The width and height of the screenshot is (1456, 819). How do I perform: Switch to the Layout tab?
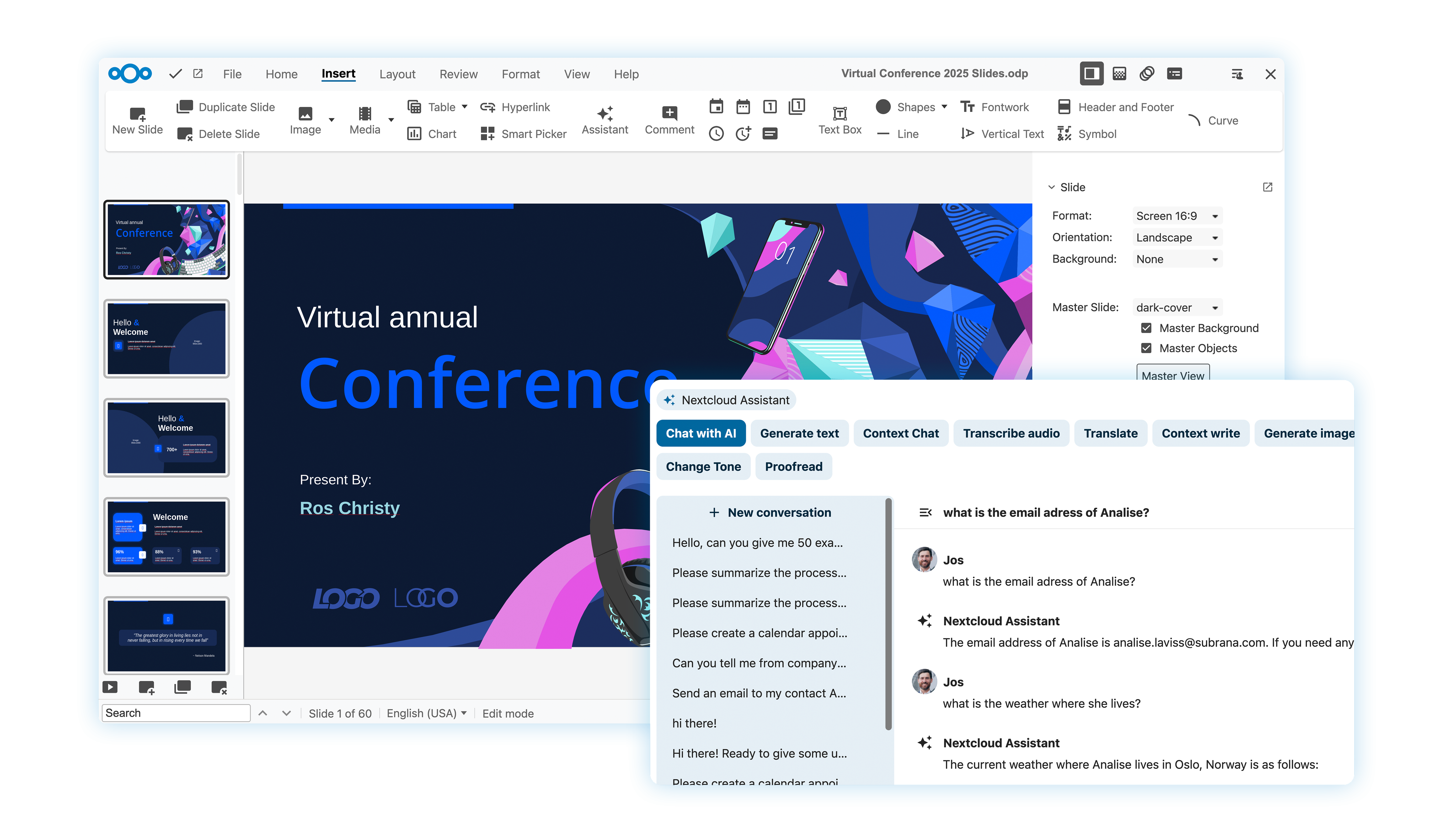pyautogui.click(x=397, y=74)
